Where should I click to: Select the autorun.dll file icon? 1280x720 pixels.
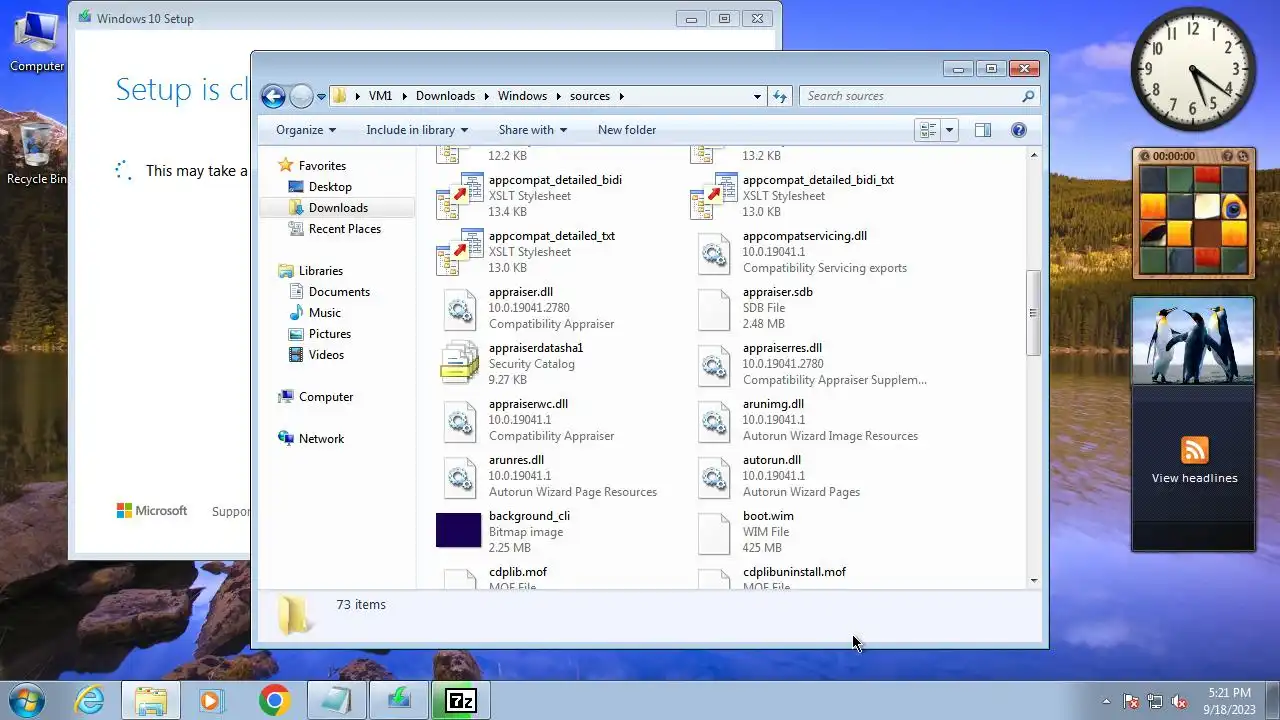point(714,476)
